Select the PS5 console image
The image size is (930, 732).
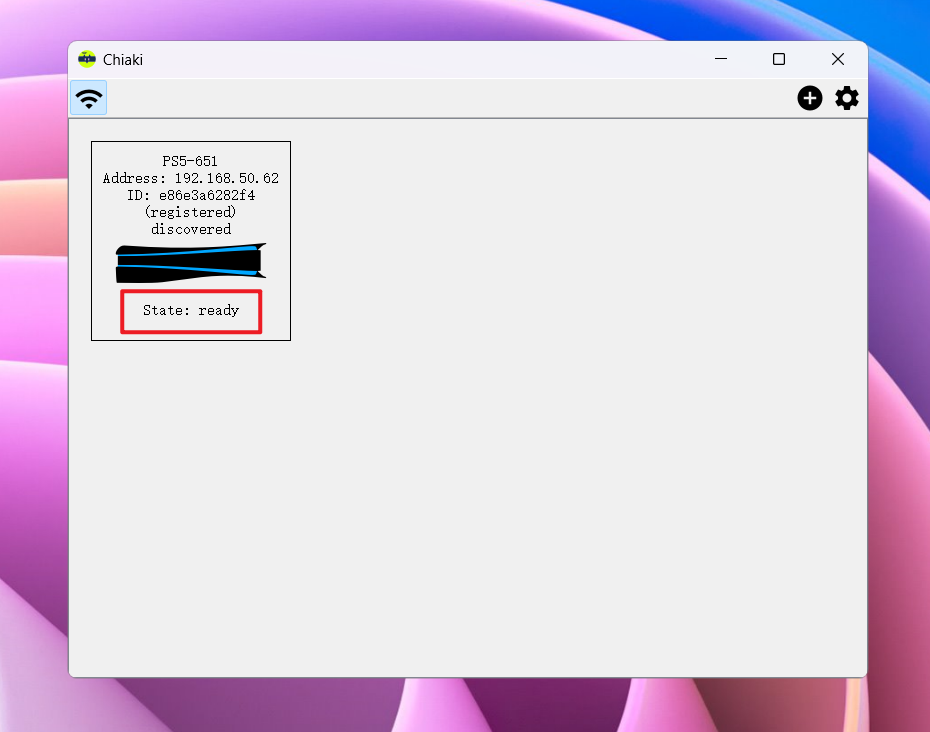pyautogui.click(x=190, y=263)
